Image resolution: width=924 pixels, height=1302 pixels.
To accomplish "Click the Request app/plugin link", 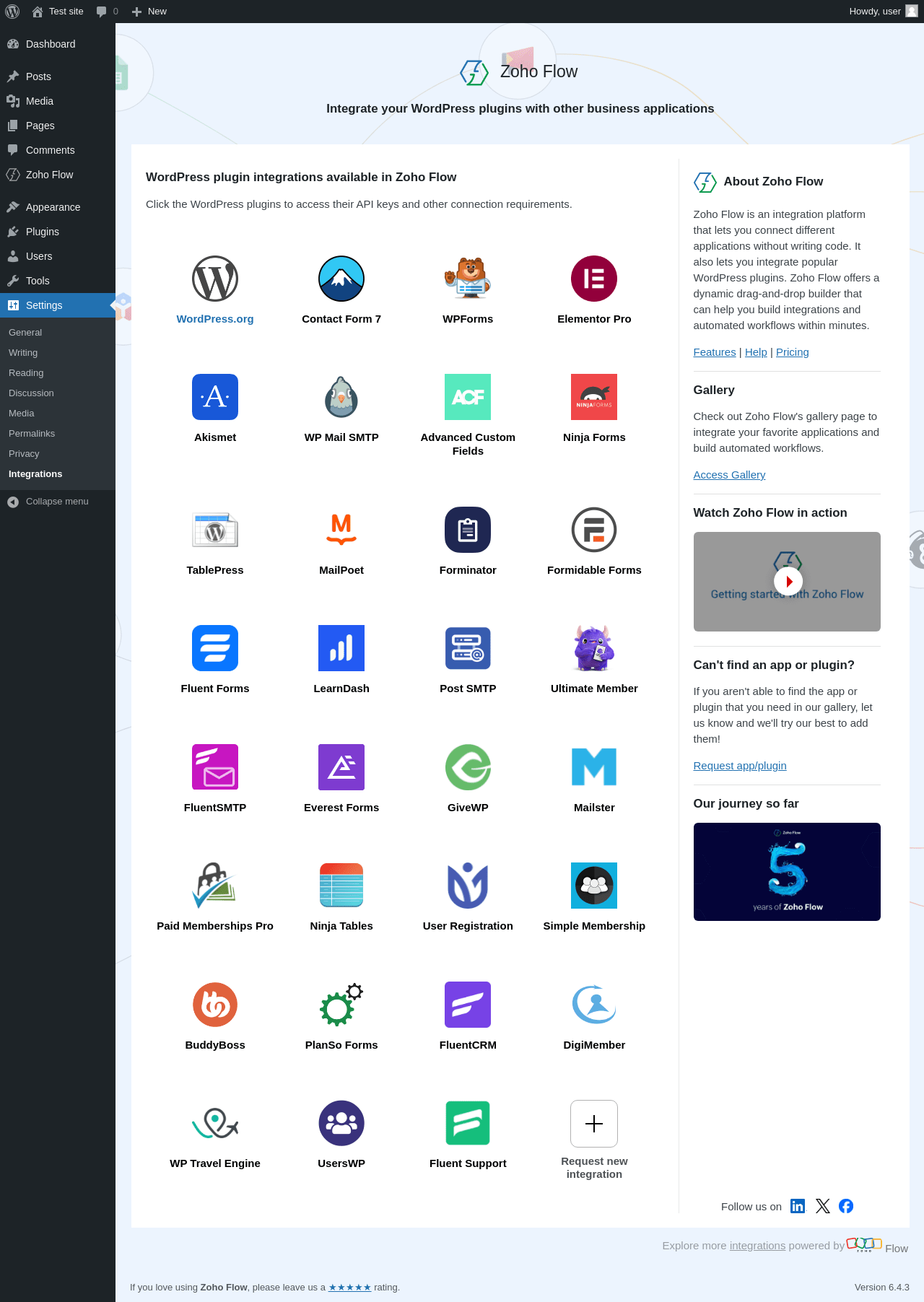I will tap(740, 766).
